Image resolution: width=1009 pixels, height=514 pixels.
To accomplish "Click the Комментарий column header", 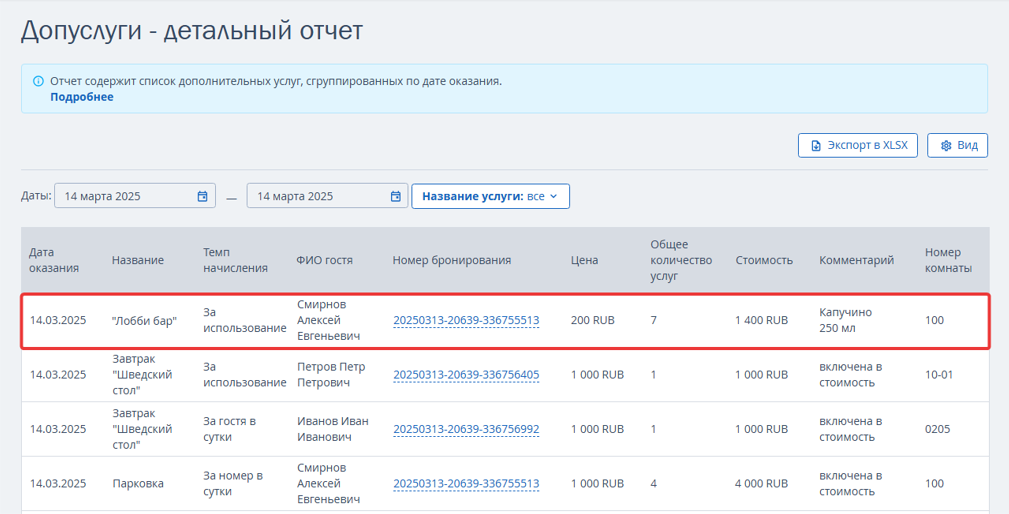I will click(x=856, y=260).
